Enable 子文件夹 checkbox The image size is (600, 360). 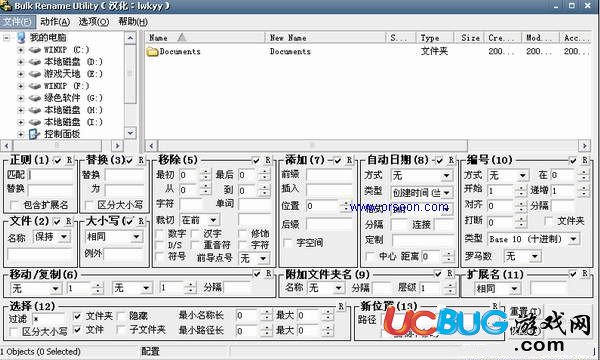click(121, 329)
